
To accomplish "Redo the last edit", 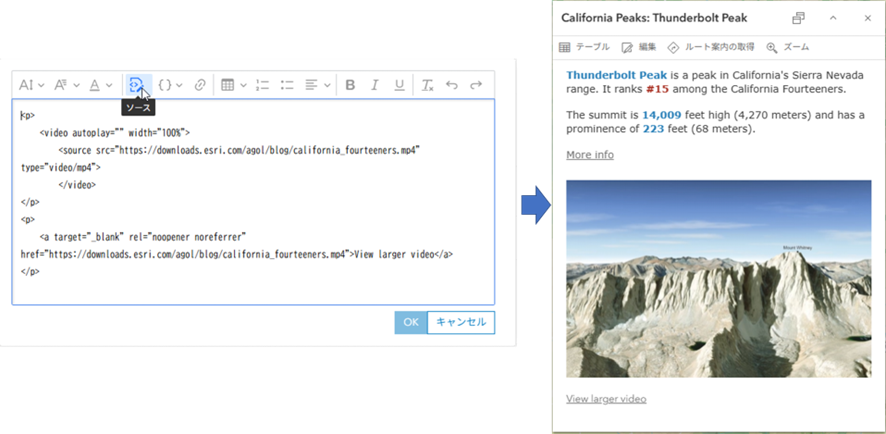I will pyautogui.click(x=476, y=85).
